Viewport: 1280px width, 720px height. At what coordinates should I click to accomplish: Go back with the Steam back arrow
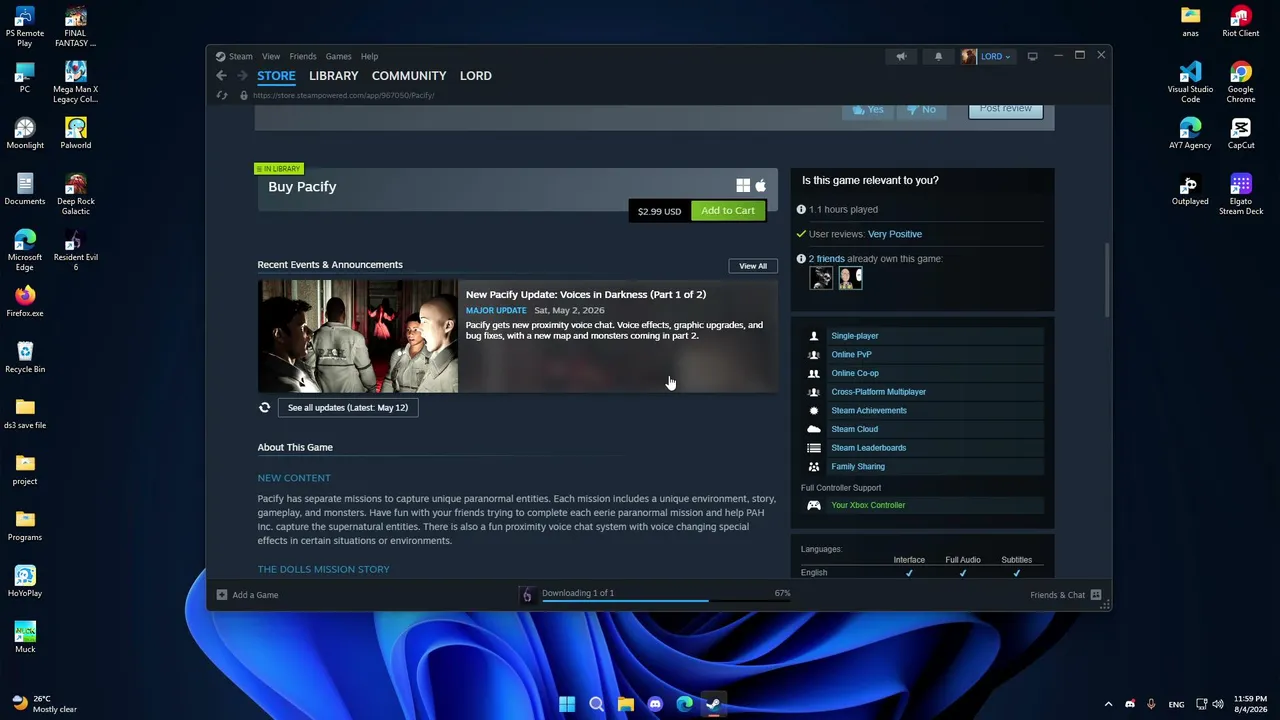pos(221,76)
